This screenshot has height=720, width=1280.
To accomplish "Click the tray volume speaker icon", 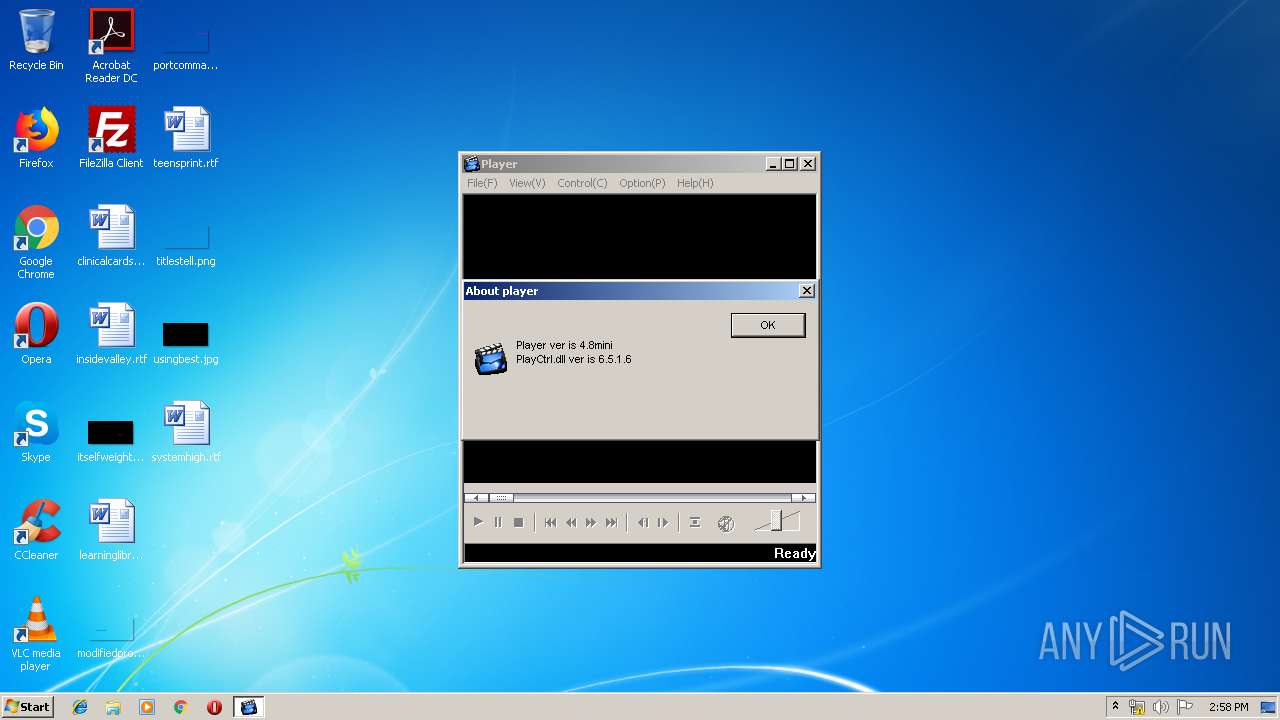I will click(x=1161, y=707).
